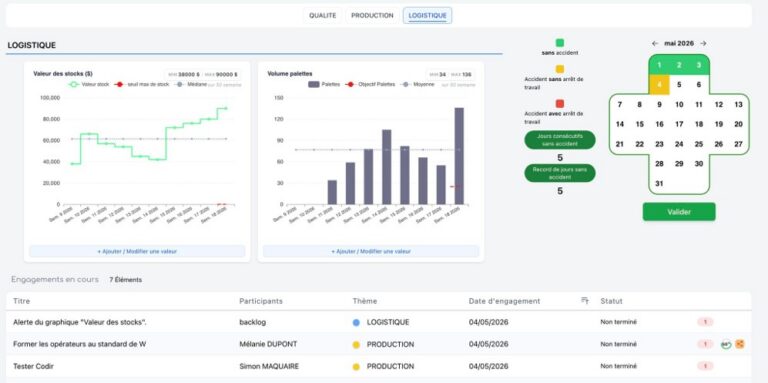Sort by Date d'engagement column icon
Image resolution: width=768 pixels, height=383 pixels.
click(584, 301)
